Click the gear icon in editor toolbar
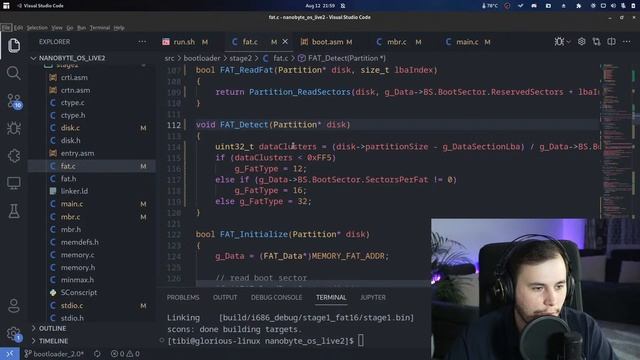This screenshot has width=640, height=360. tap(581, 42)
